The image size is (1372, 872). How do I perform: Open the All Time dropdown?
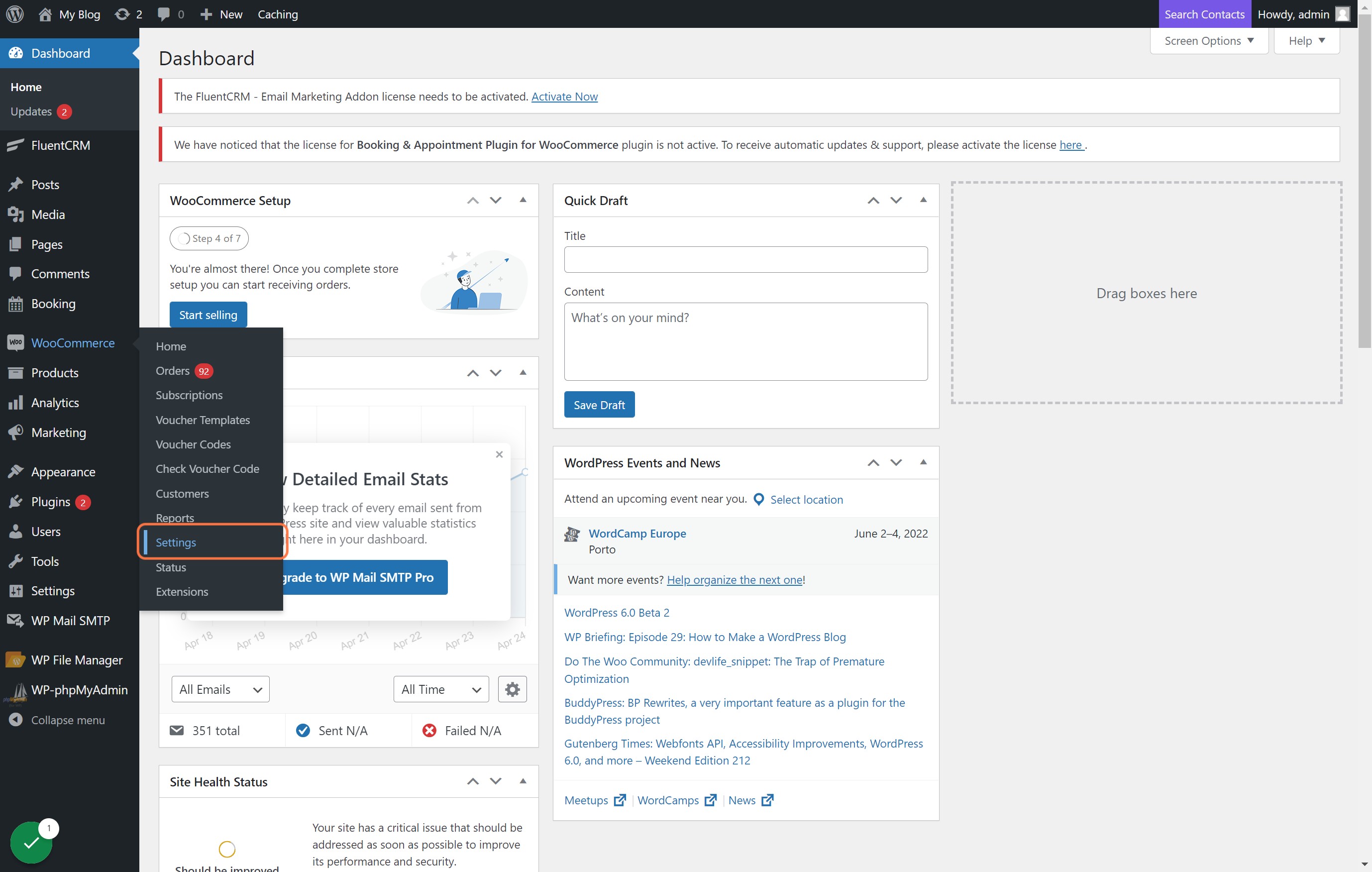(x=441, y=690)
